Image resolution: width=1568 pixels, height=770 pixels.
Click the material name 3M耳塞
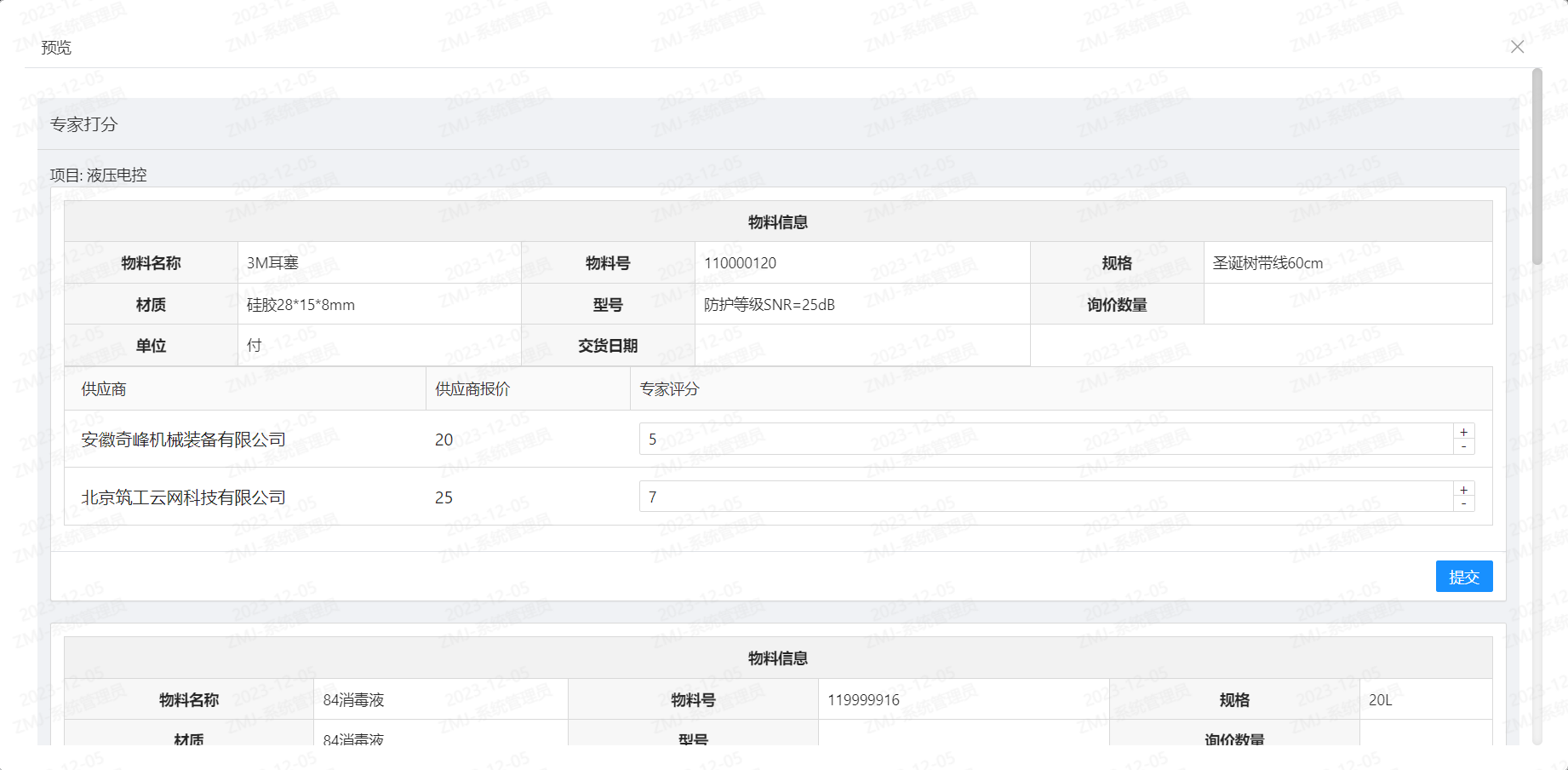coord(272,263)
